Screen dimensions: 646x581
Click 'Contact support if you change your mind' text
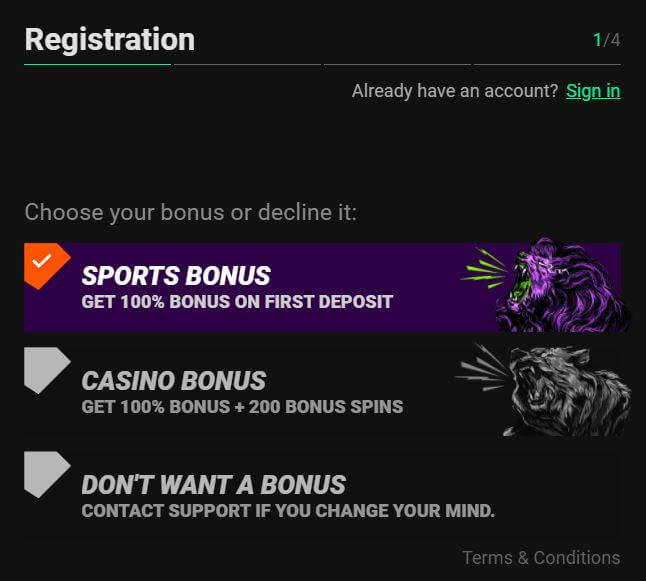coord(288,511)
